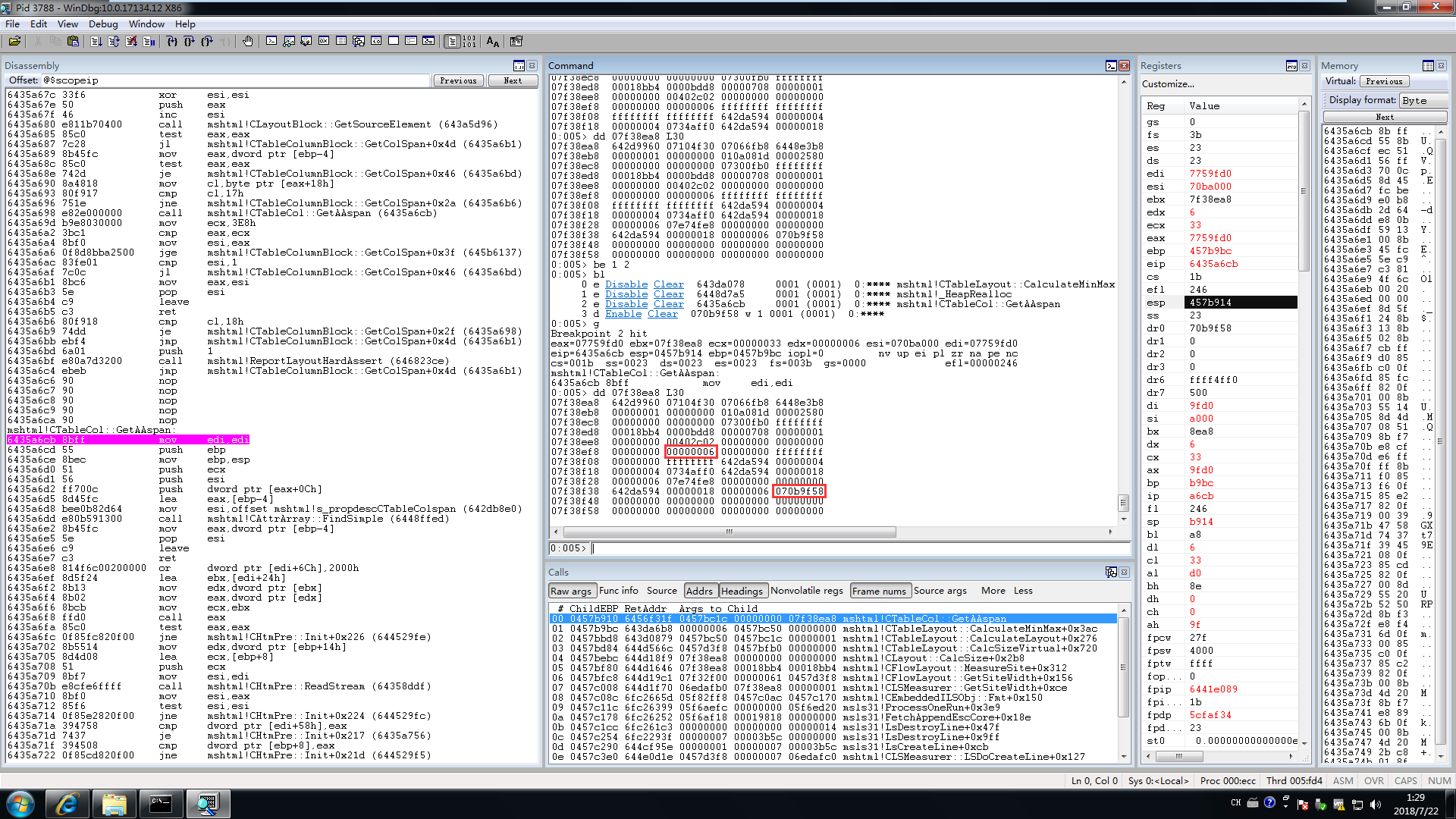Viewport: 1456px width, 819px height.
Task: Open the Command Browser toolbar icon
Action: click(428, 42)
